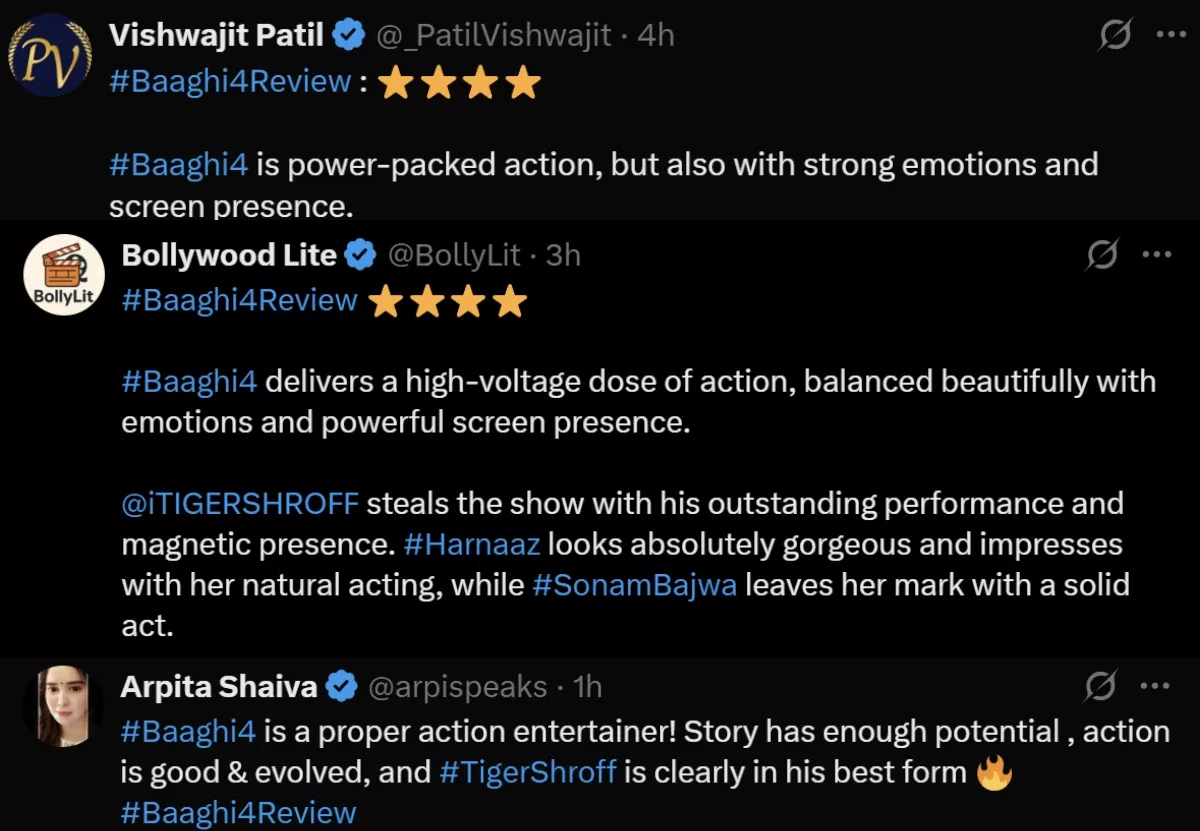The height and width of the screenshot is (831, 1200).
Task: Click the Bollywood Lite display name
Action: pyautogui.click(x=228, y=256)
